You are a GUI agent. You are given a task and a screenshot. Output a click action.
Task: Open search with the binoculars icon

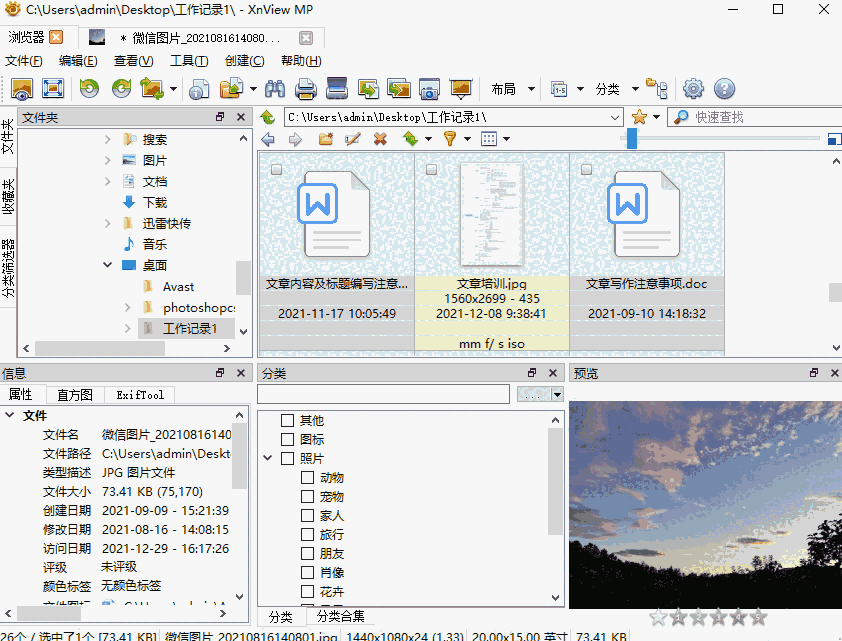[x=276, y=88]
